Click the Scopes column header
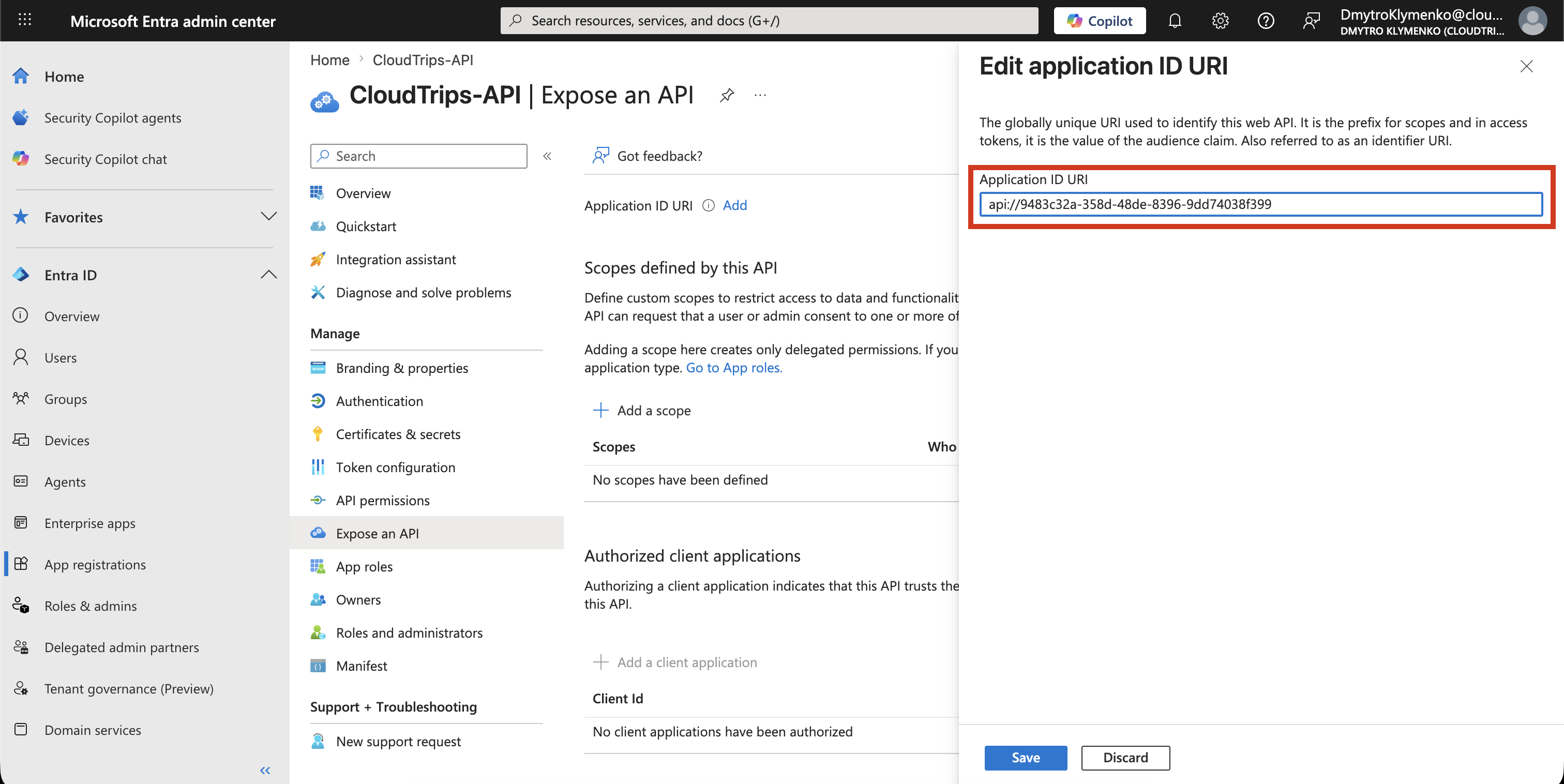The image size is (1564, 784). click(614, 446)
